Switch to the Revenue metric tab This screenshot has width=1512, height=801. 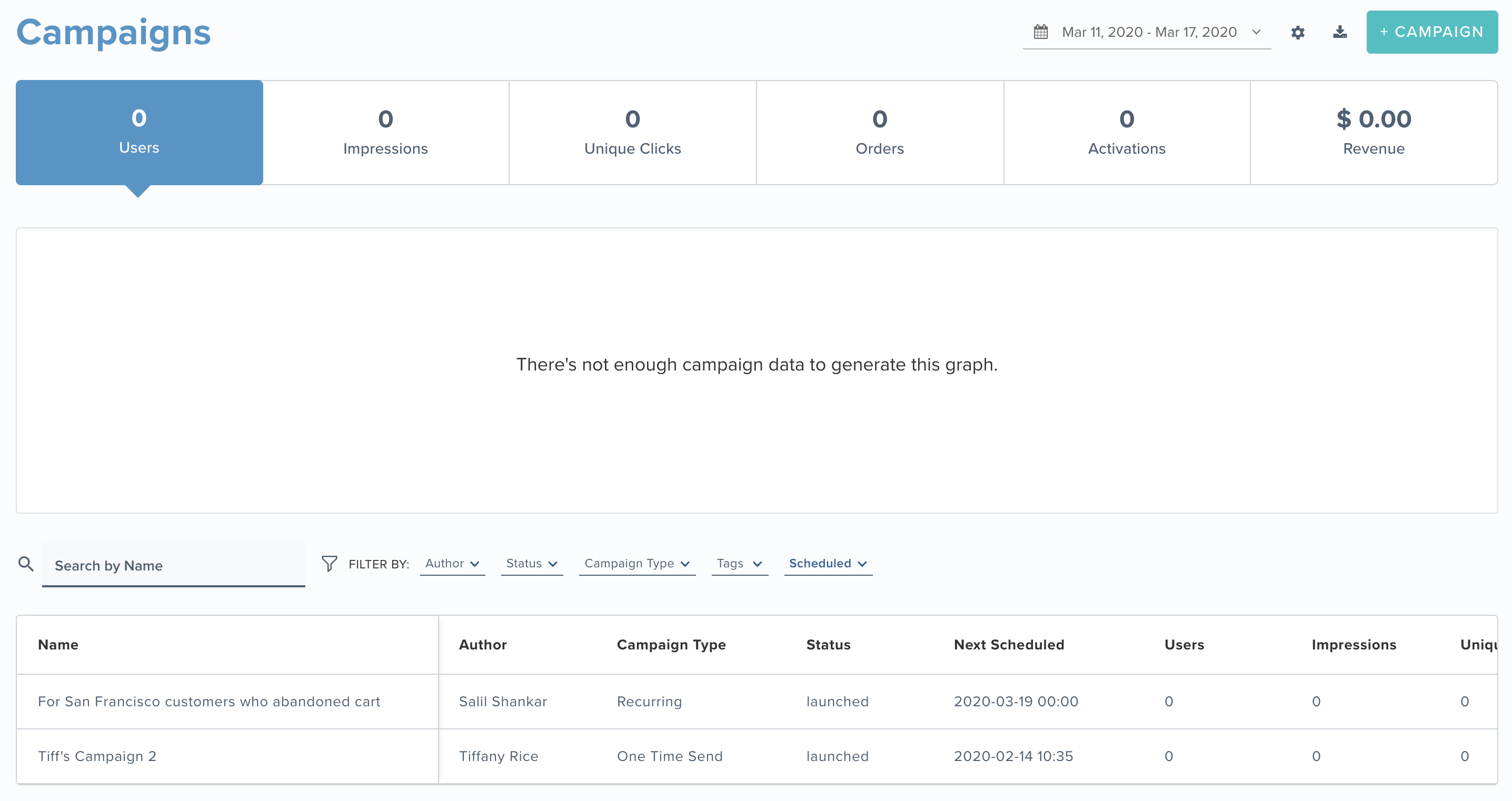[x=1374, y=133]
